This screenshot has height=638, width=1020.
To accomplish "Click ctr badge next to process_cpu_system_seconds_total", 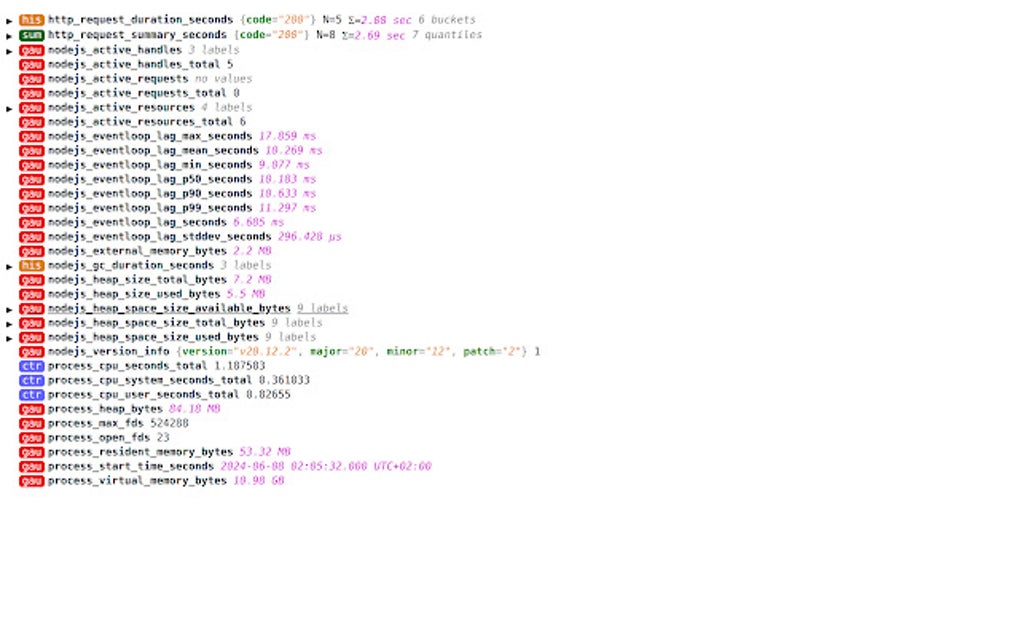I will point(31,380).
